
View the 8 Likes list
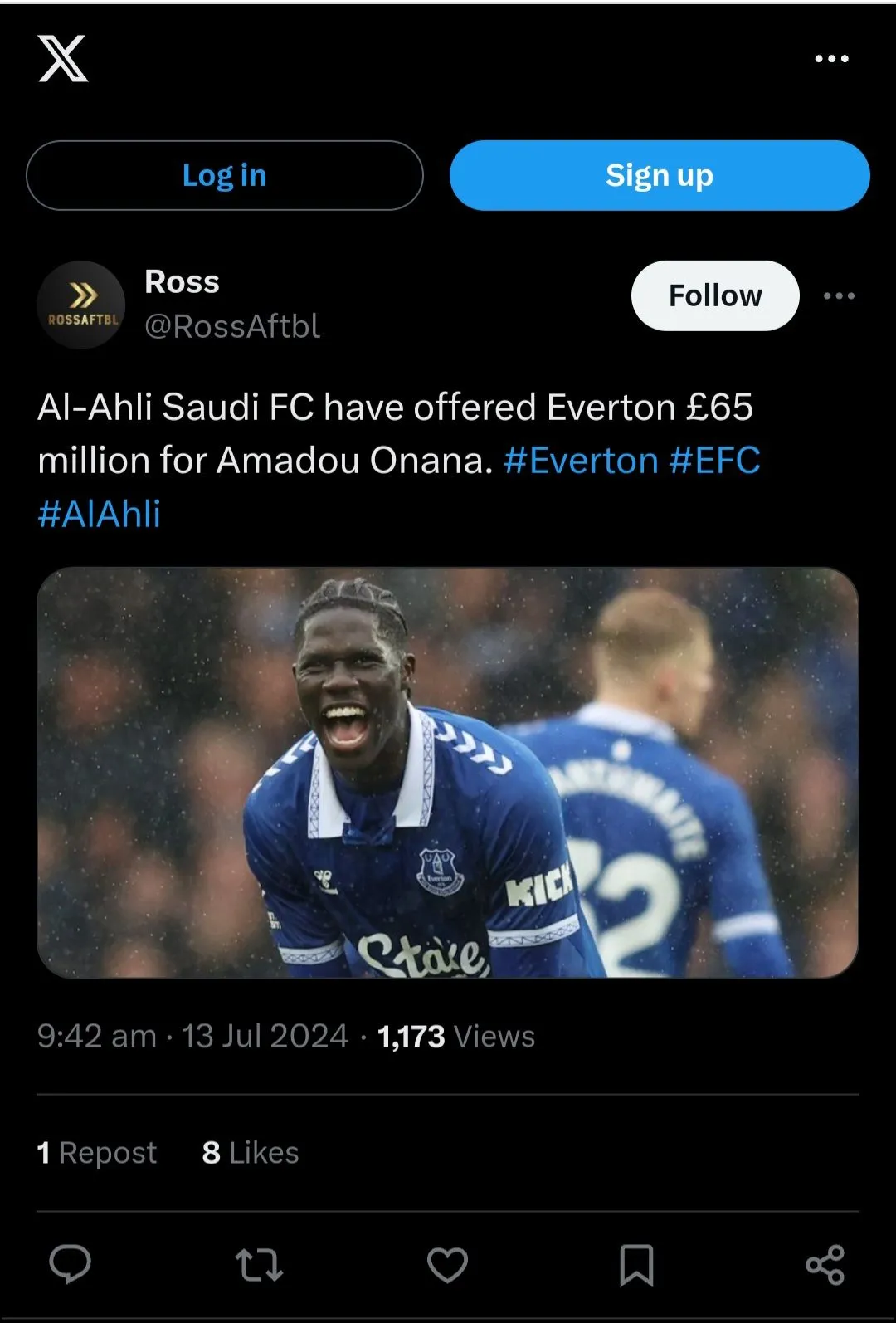[251, 1152]
